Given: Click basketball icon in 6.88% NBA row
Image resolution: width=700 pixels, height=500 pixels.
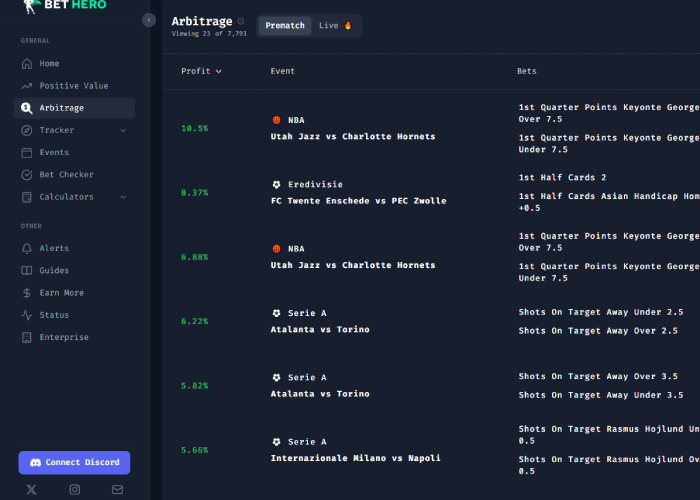Looking at the screenshot, I should click(276, 248).
